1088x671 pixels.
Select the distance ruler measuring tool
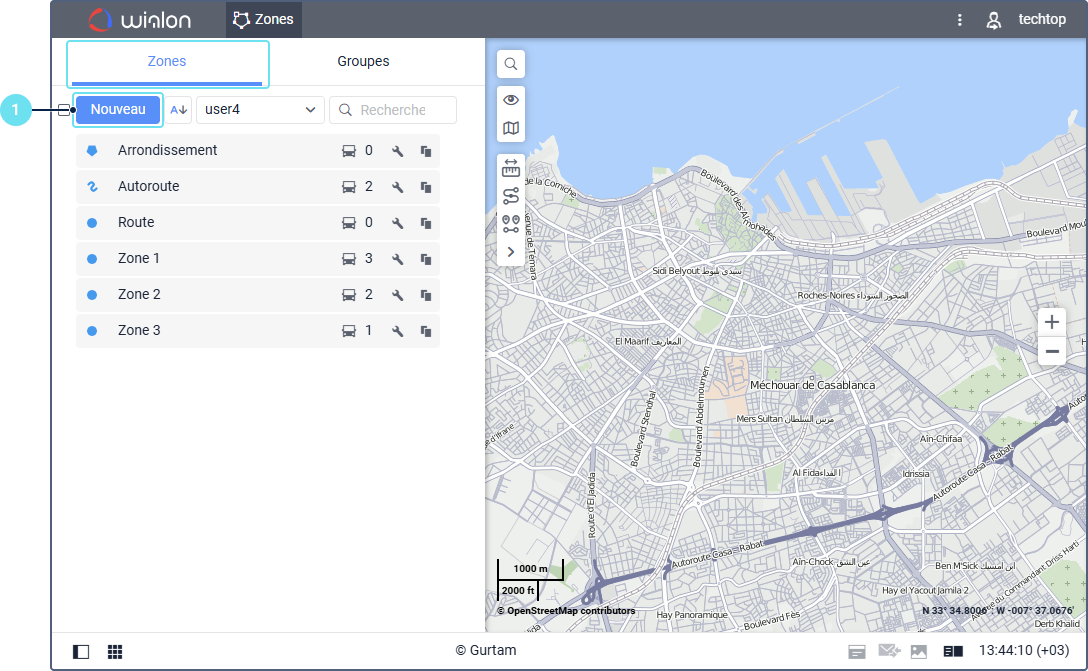pyautogui.click(x=511, y=168)
